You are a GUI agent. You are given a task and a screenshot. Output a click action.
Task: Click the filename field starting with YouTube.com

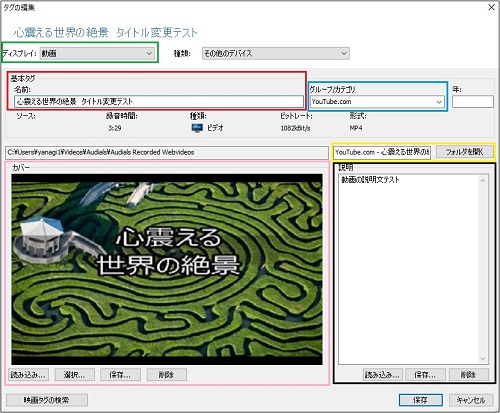point(382,152)
